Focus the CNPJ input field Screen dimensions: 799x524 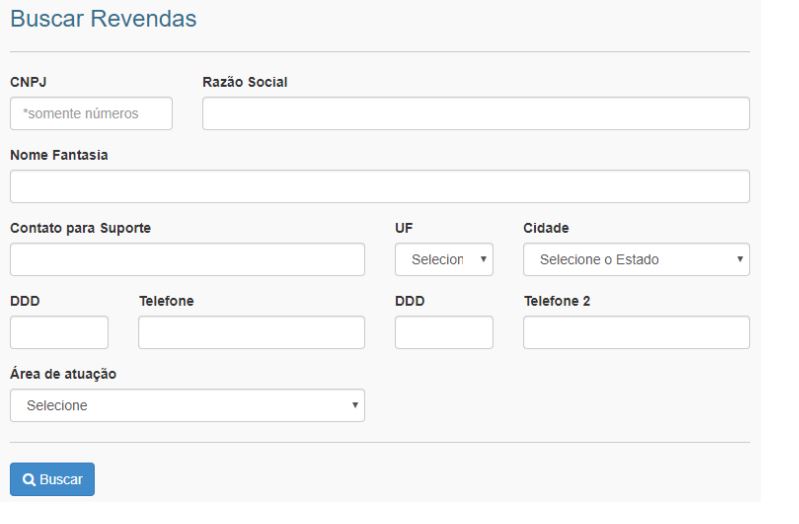tap(91, 114)
